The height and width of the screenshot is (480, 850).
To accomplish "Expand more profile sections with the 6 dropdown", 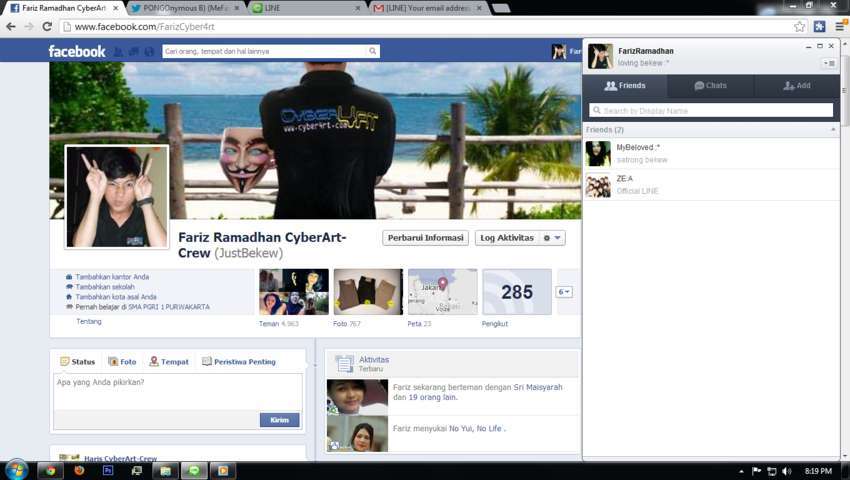I will point(564,292).
